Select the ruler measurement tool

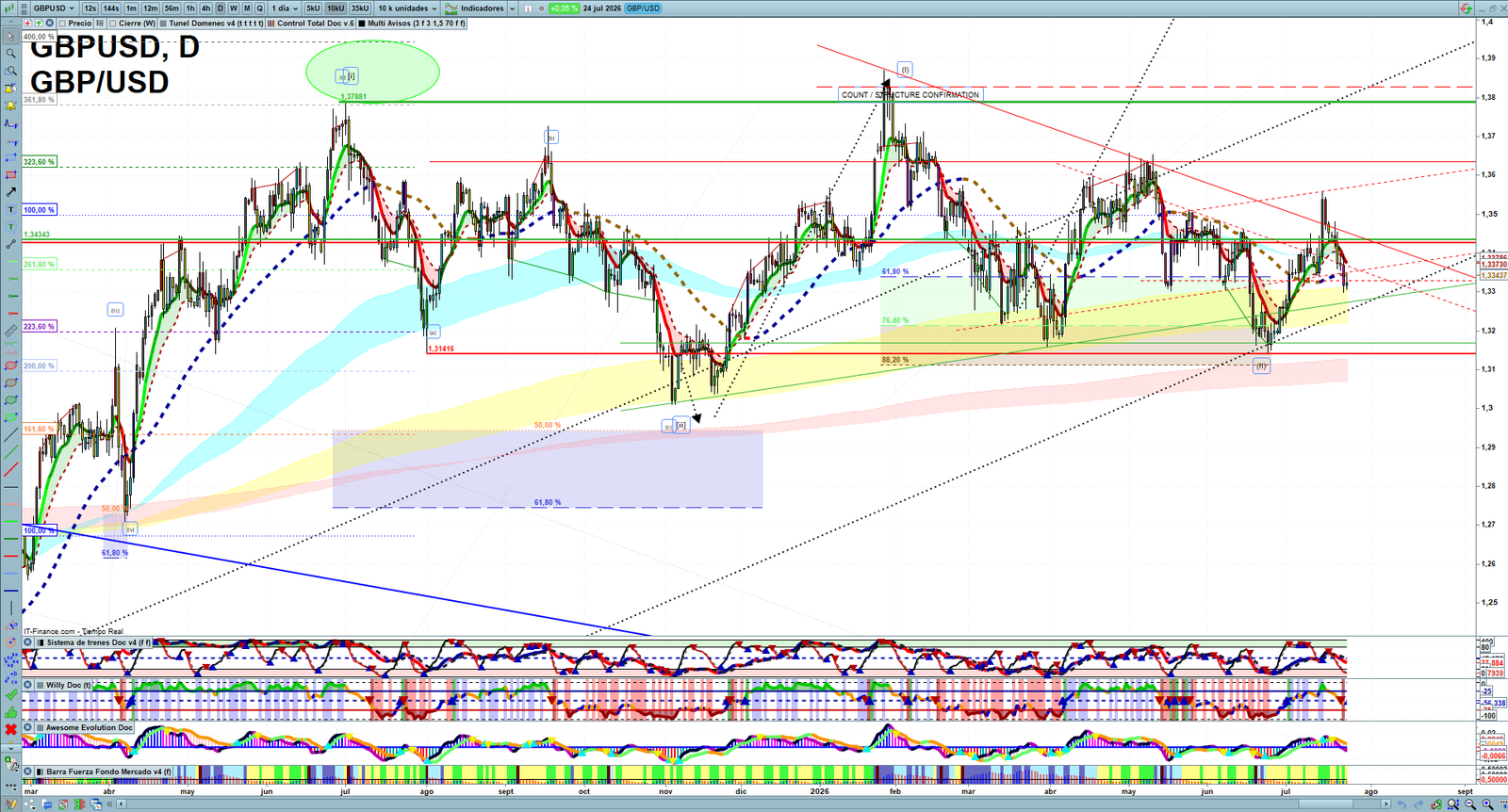pos(11,332)
